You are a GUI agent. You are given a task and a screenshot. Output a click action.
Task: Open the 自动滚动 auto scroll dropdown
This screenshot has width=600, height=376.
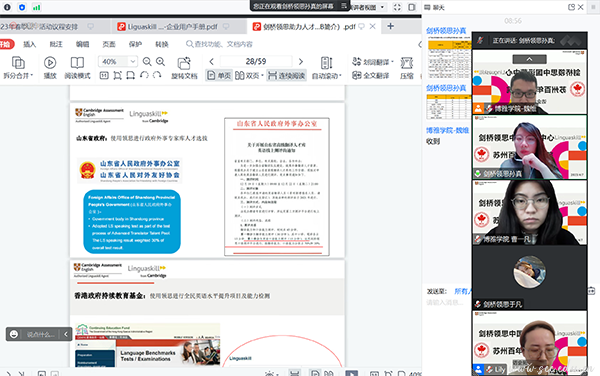[x=326, y=68]
